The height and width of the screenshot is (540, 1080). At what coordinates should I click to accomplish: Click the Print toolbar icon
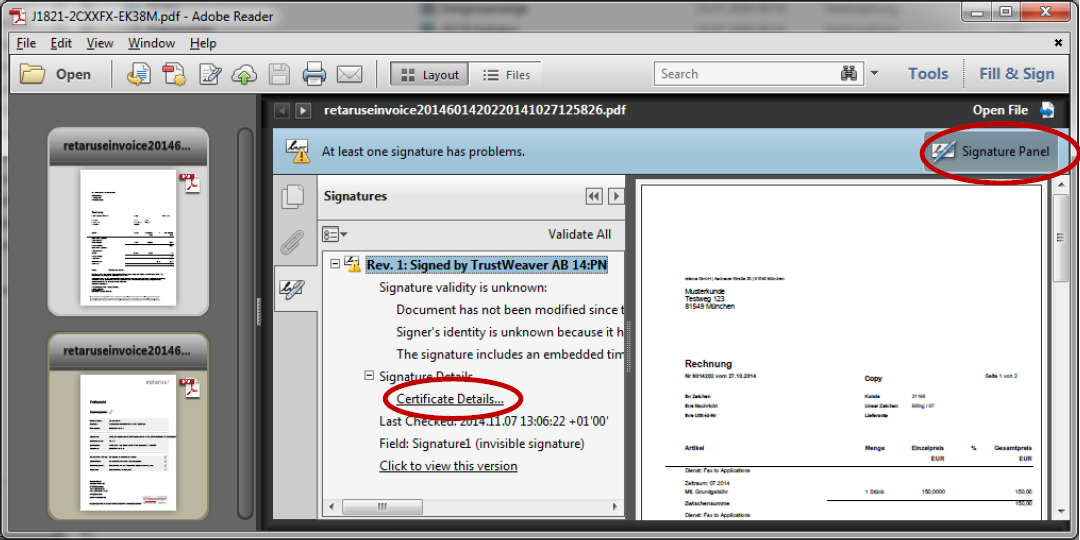tap(314, 74)
